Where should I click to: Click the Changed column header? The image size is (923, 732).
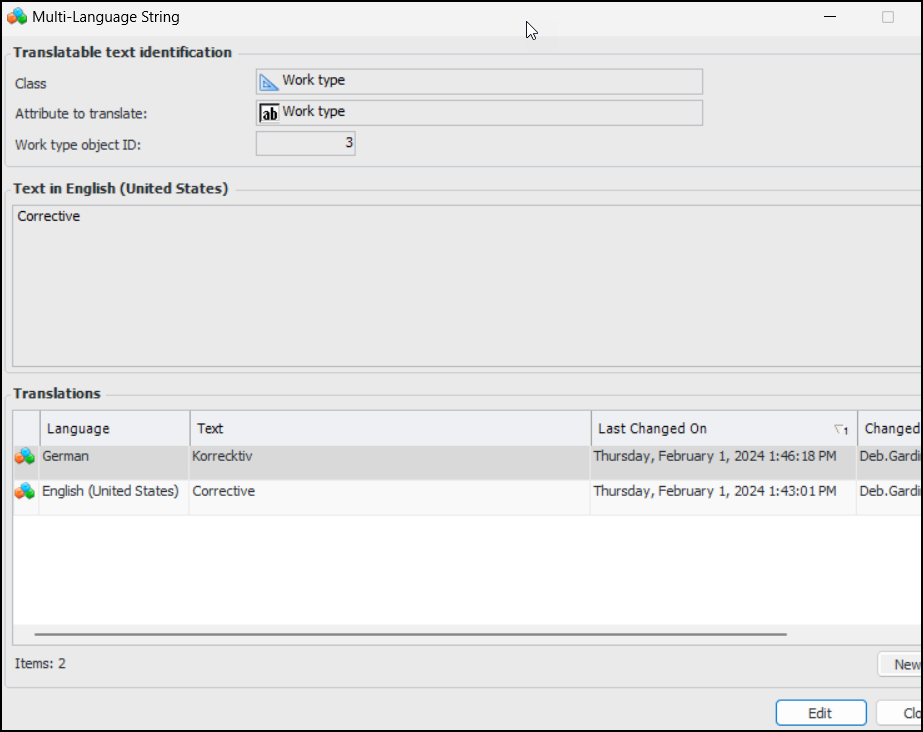point(891,428)
